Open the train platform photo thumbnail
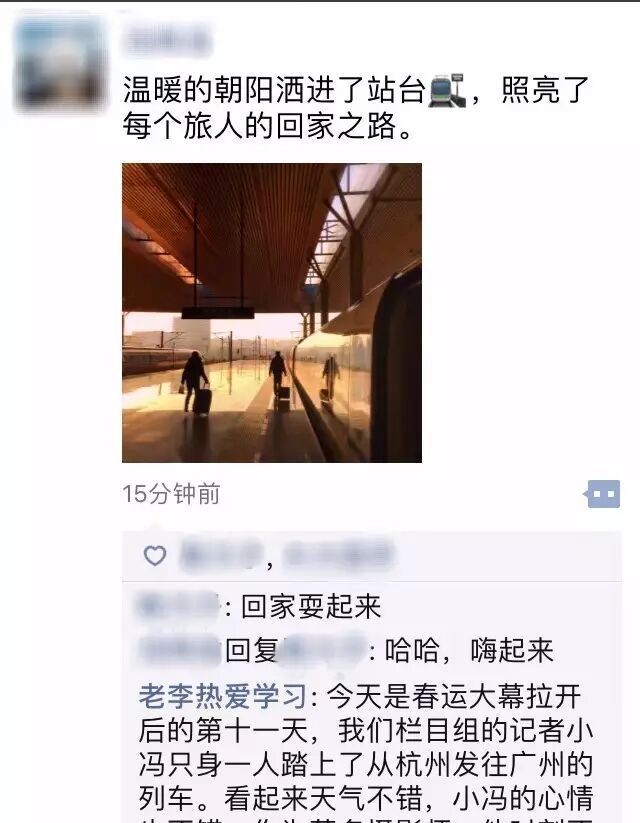 [272, 313]
